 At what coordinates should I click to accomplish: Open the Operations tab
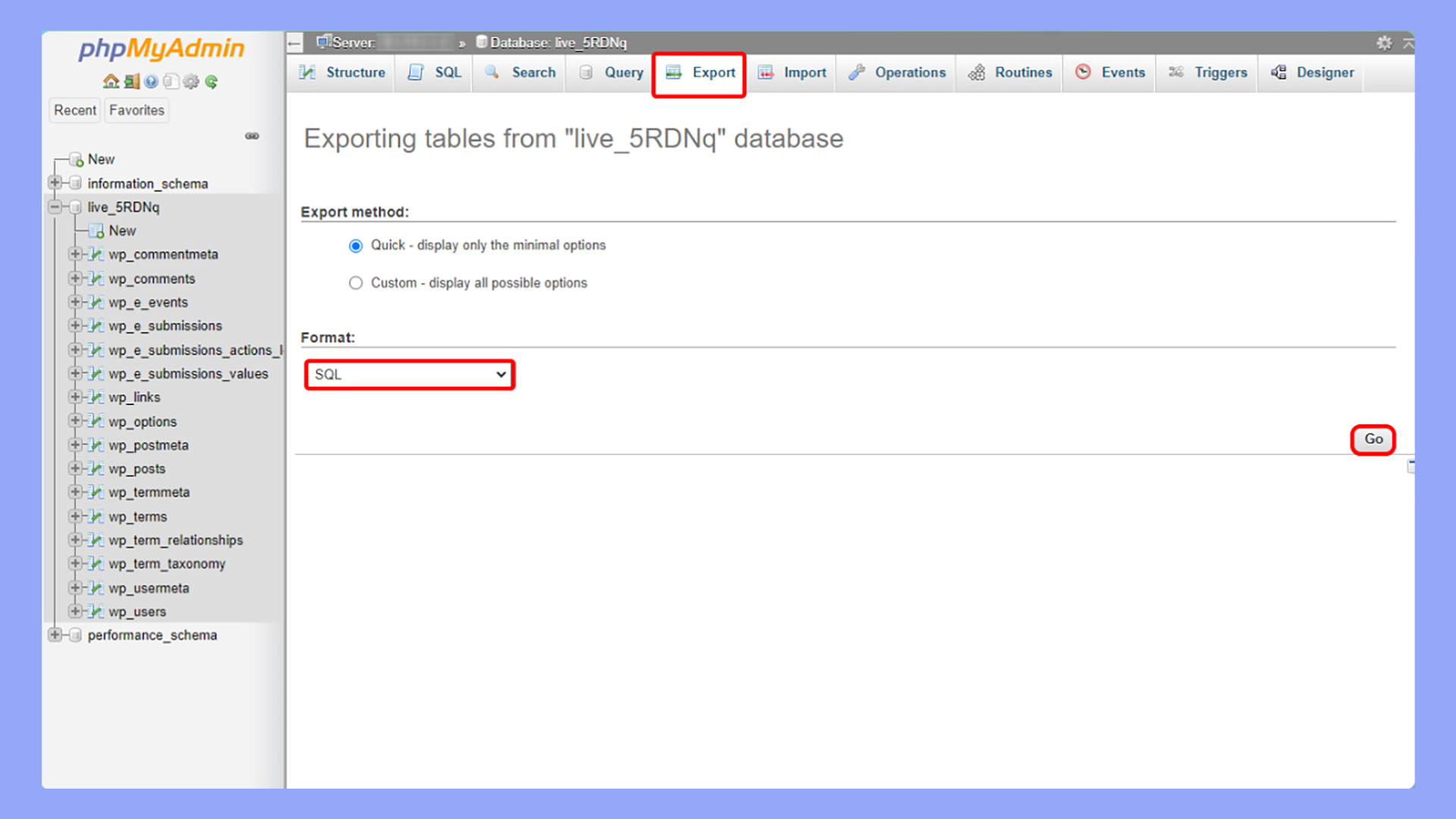coord(897,73)
